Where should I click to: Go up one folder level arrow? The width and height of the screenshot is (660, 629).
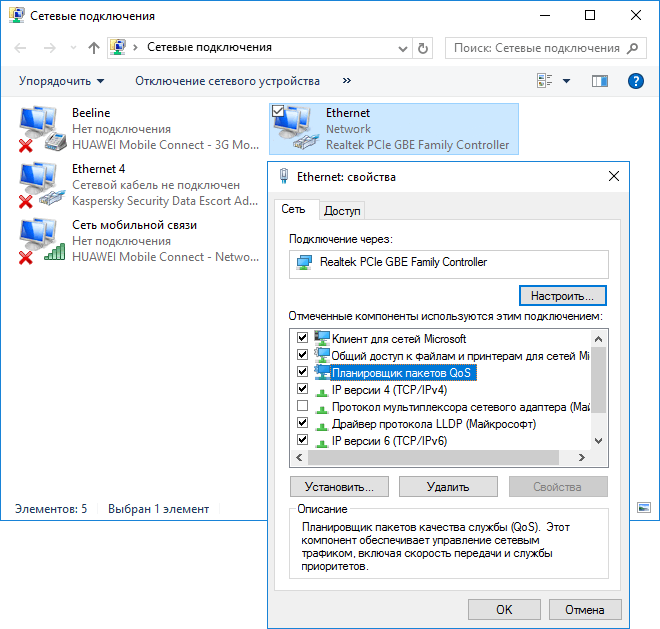94,48
